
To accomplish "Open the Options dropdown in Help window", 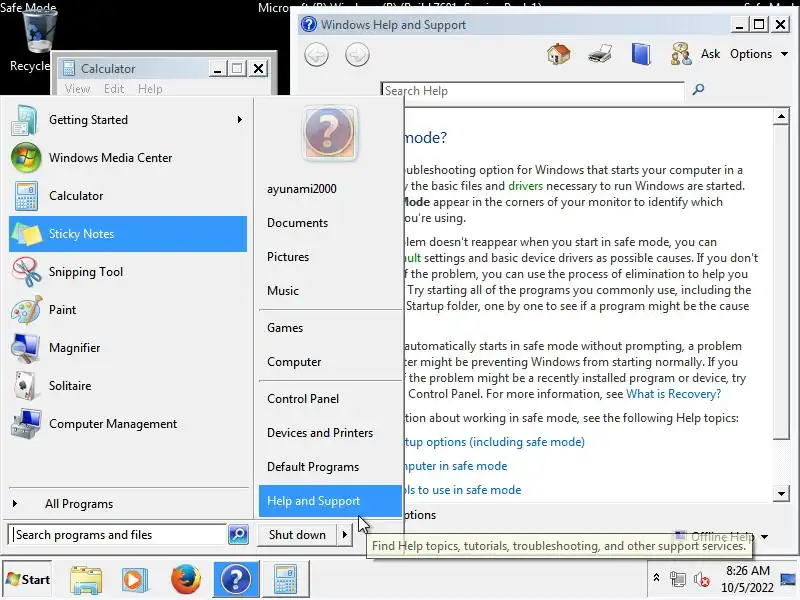I will click(759, 54).
